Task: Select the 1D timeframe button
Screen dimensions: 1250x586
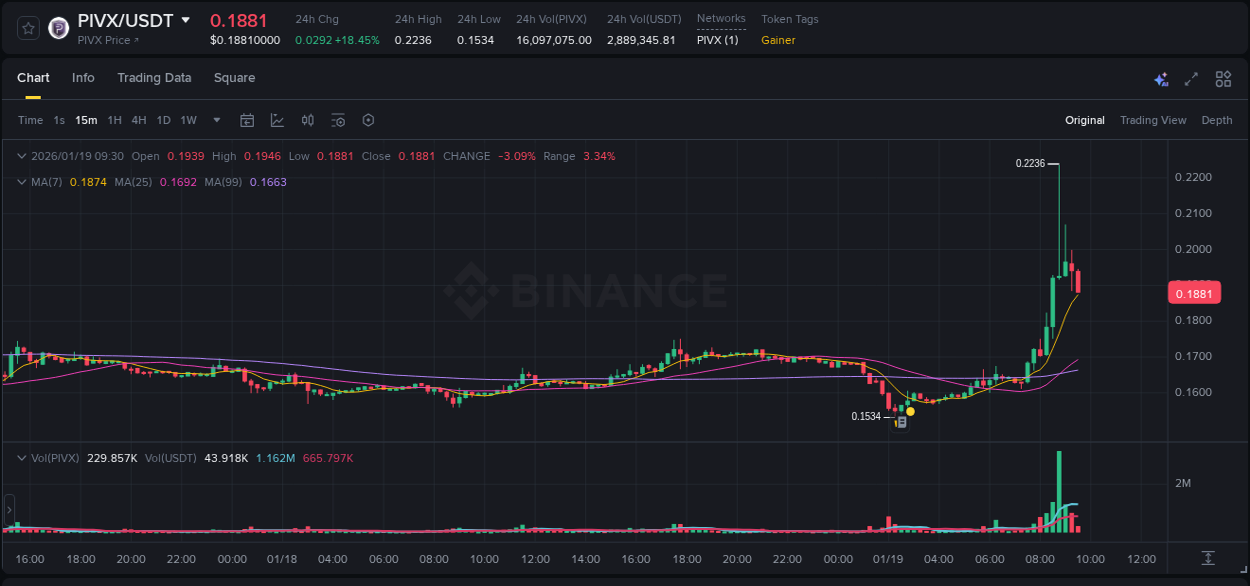Action: (x=163, y=120)
